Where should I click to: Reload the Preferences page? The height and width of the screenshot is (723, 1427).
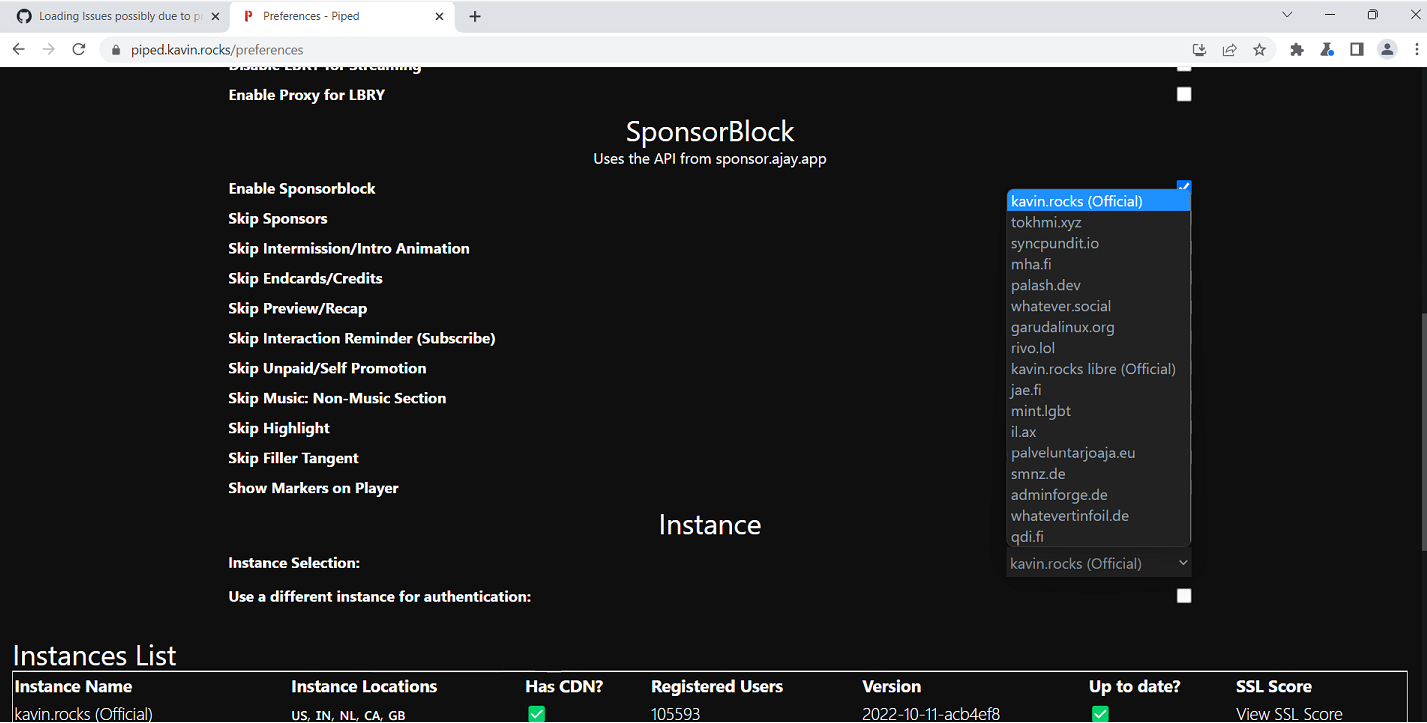click(79, 48)
